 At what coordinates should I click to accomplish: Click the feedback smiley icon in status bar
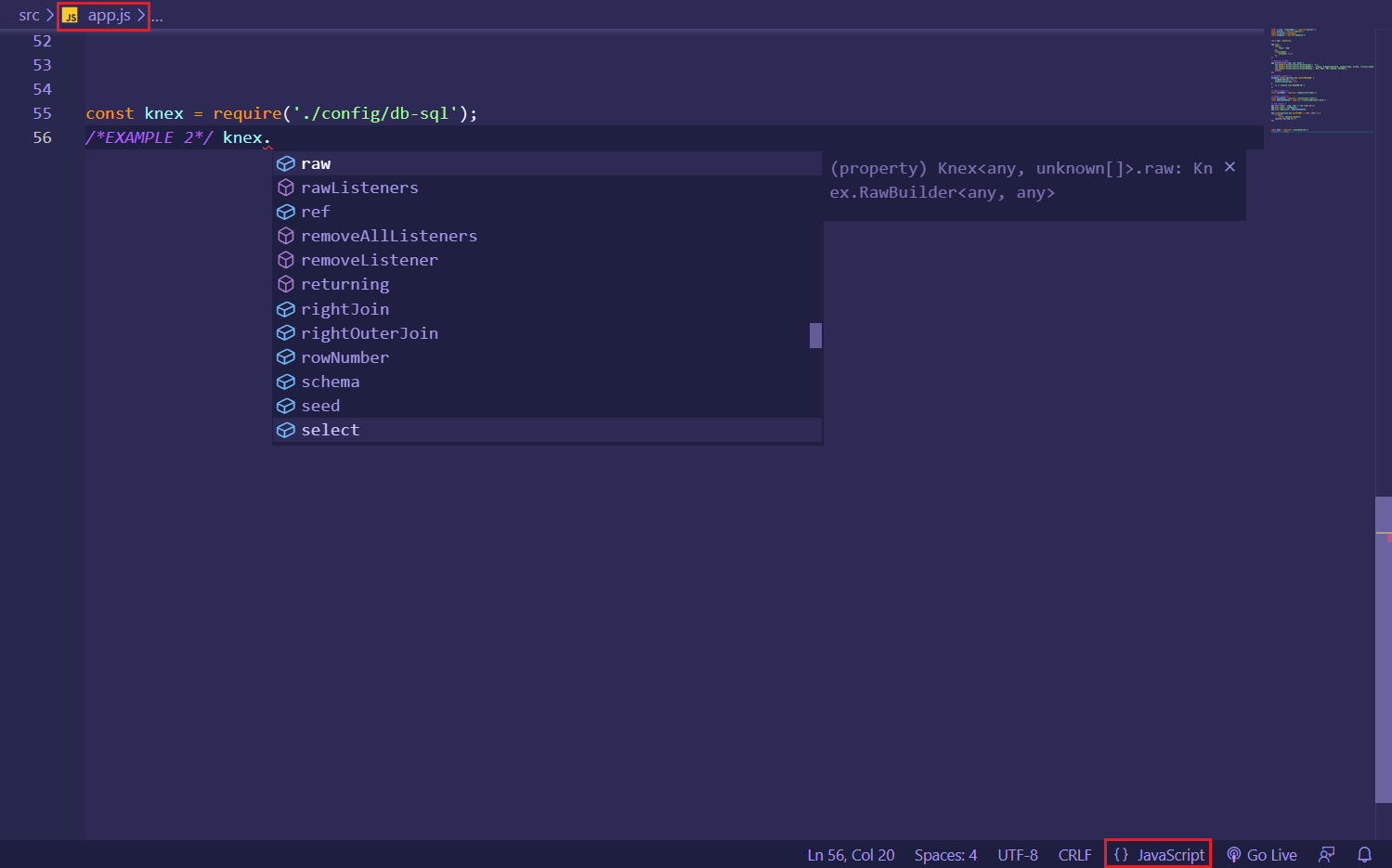coord(1326,854)
